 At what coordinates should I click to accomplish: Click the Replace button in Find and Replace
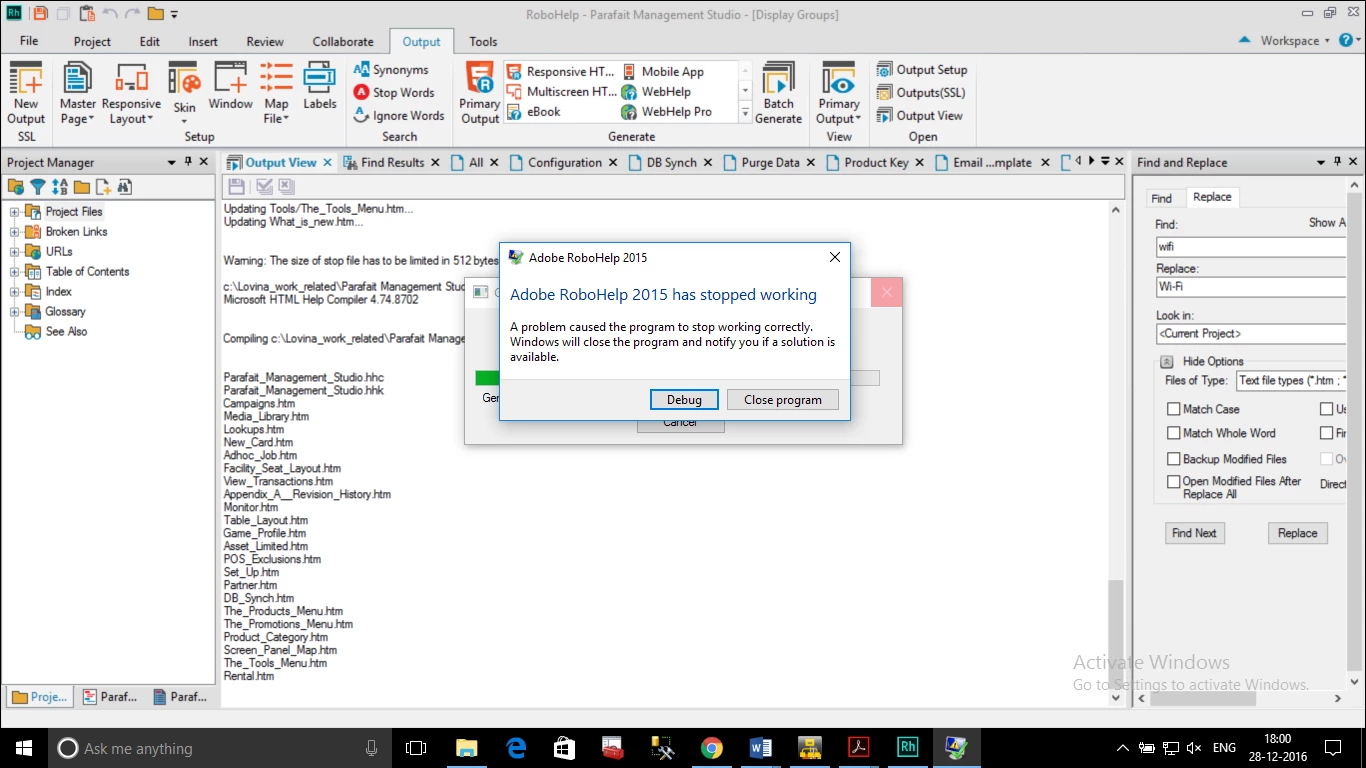point(1298,533)
